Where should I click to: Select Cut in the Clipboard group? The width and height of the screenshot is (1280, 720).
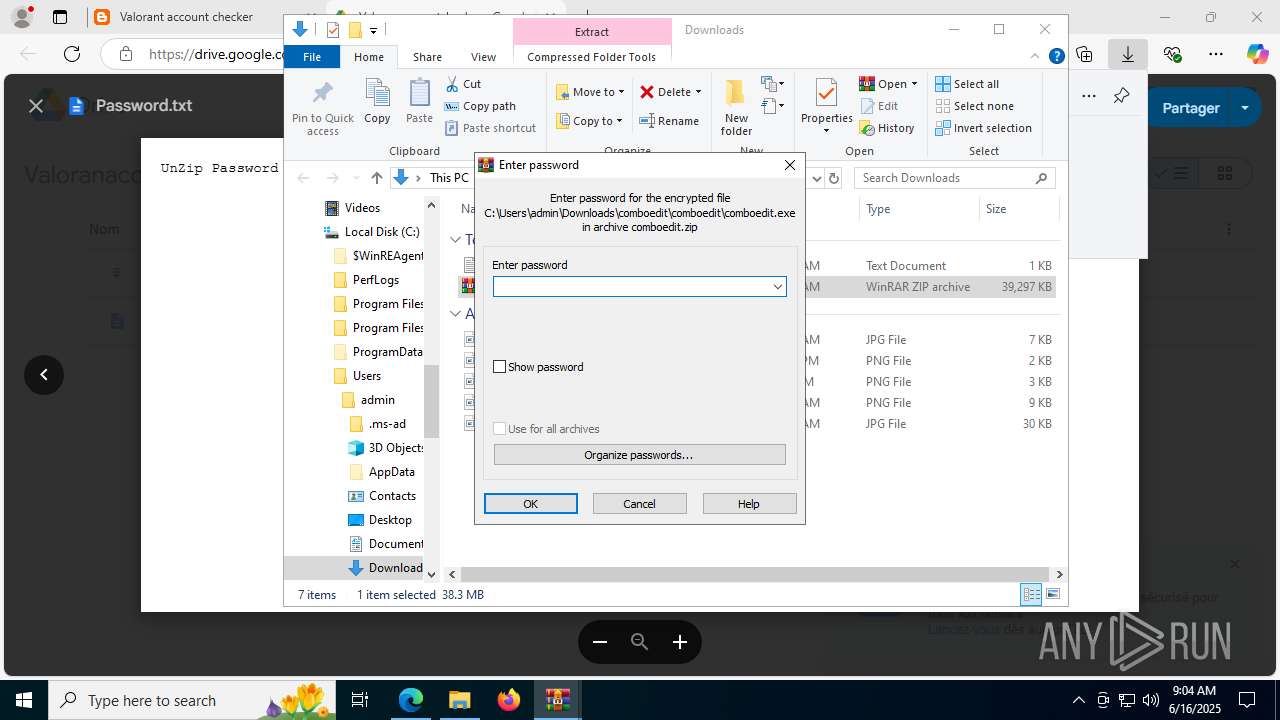click(x=463, y=84)
